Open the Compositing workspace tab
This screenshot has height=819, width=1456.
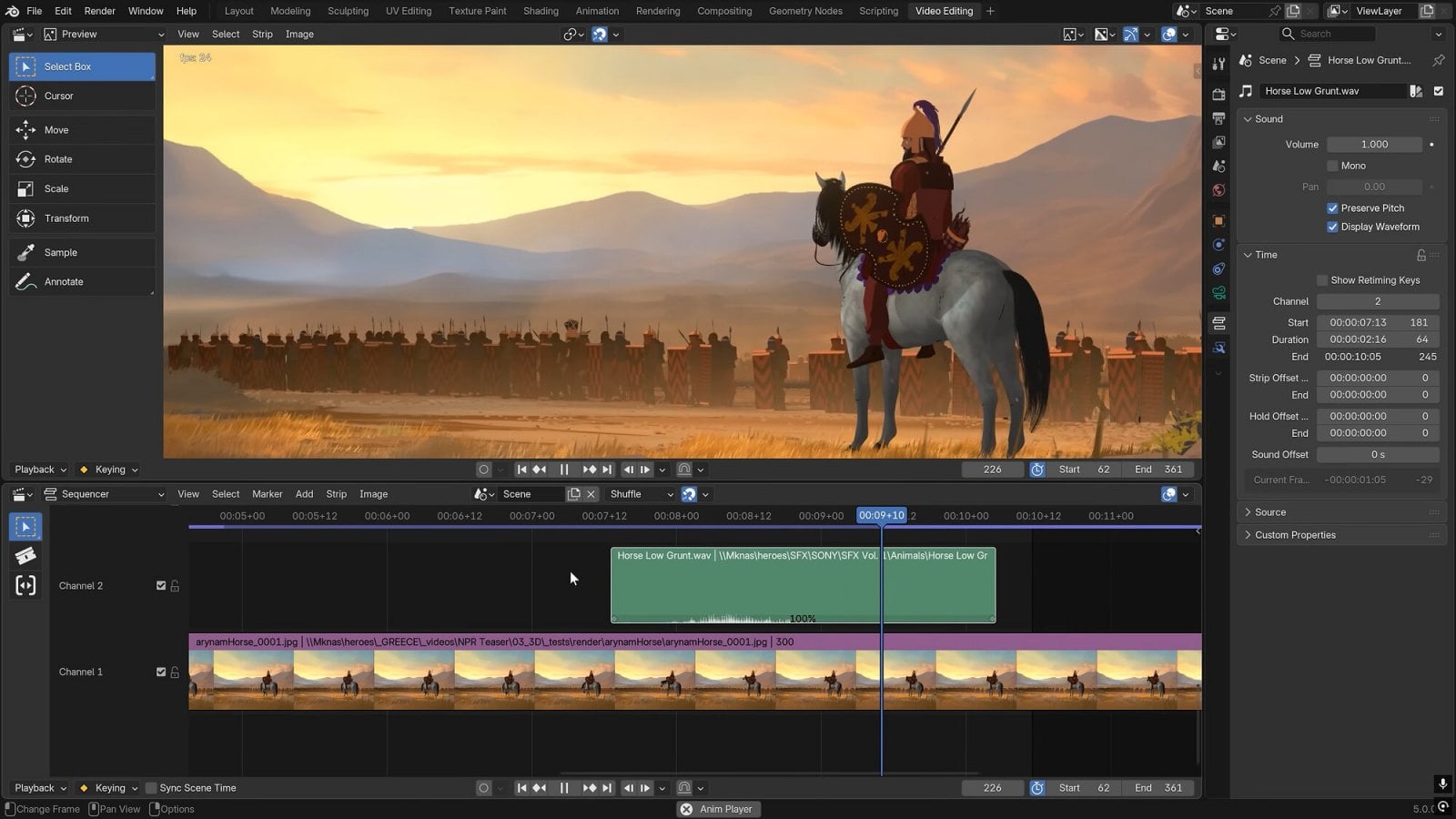[723, 11]
